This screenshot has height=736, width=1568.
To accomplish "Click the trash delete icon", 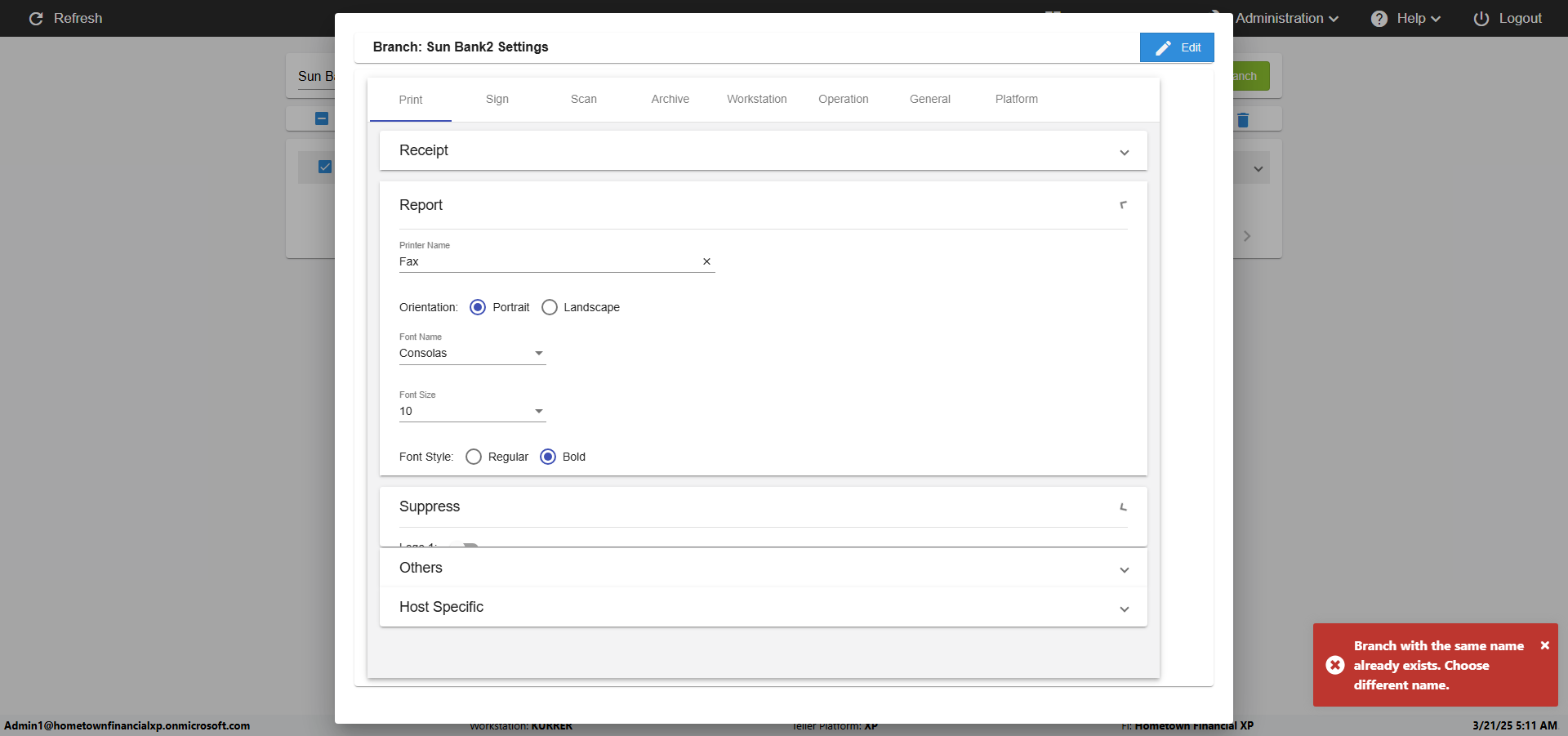I will (x=1243, y=120).
